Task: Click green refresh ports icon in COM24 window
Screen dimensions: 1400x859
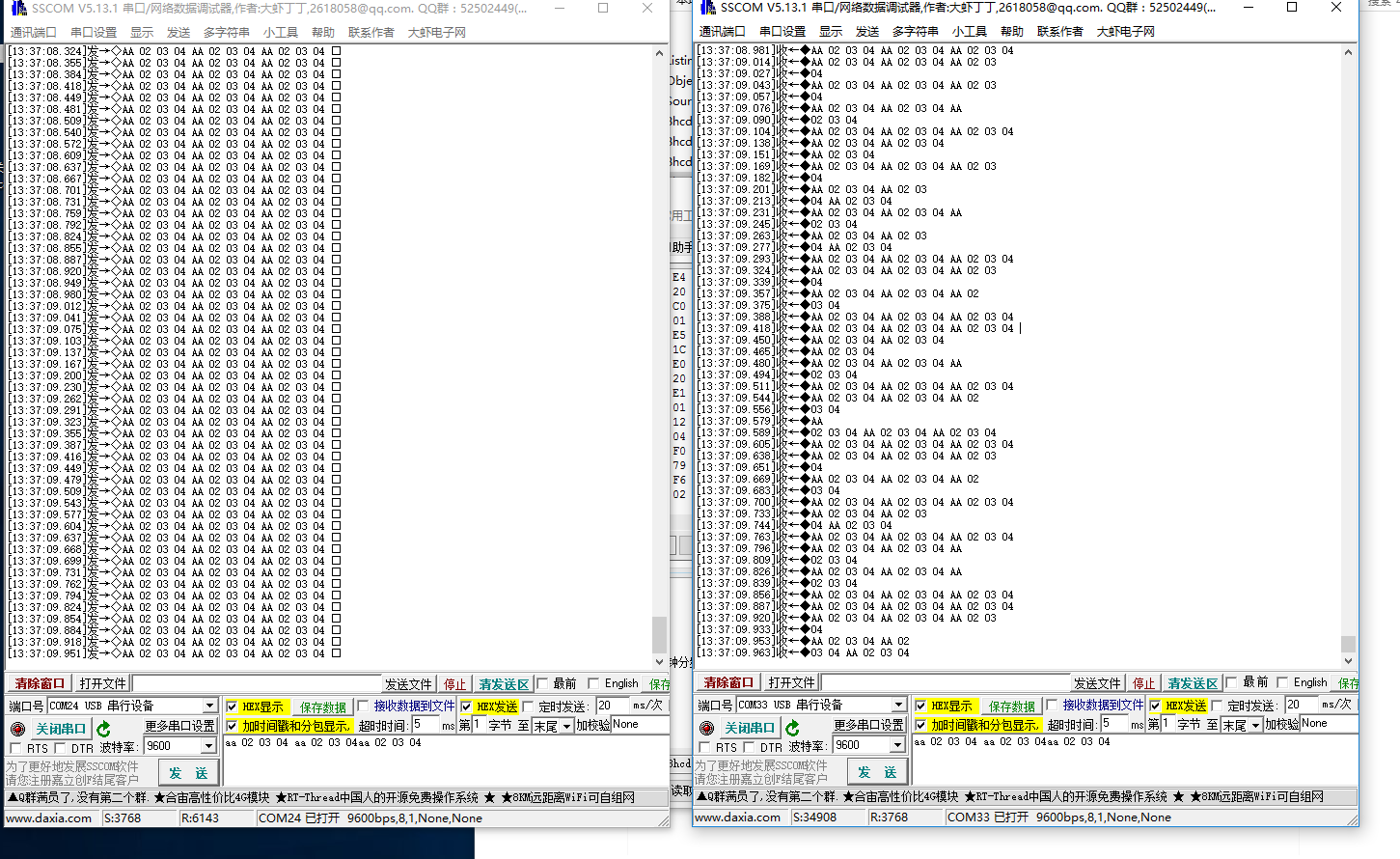Action: [104, 729]
